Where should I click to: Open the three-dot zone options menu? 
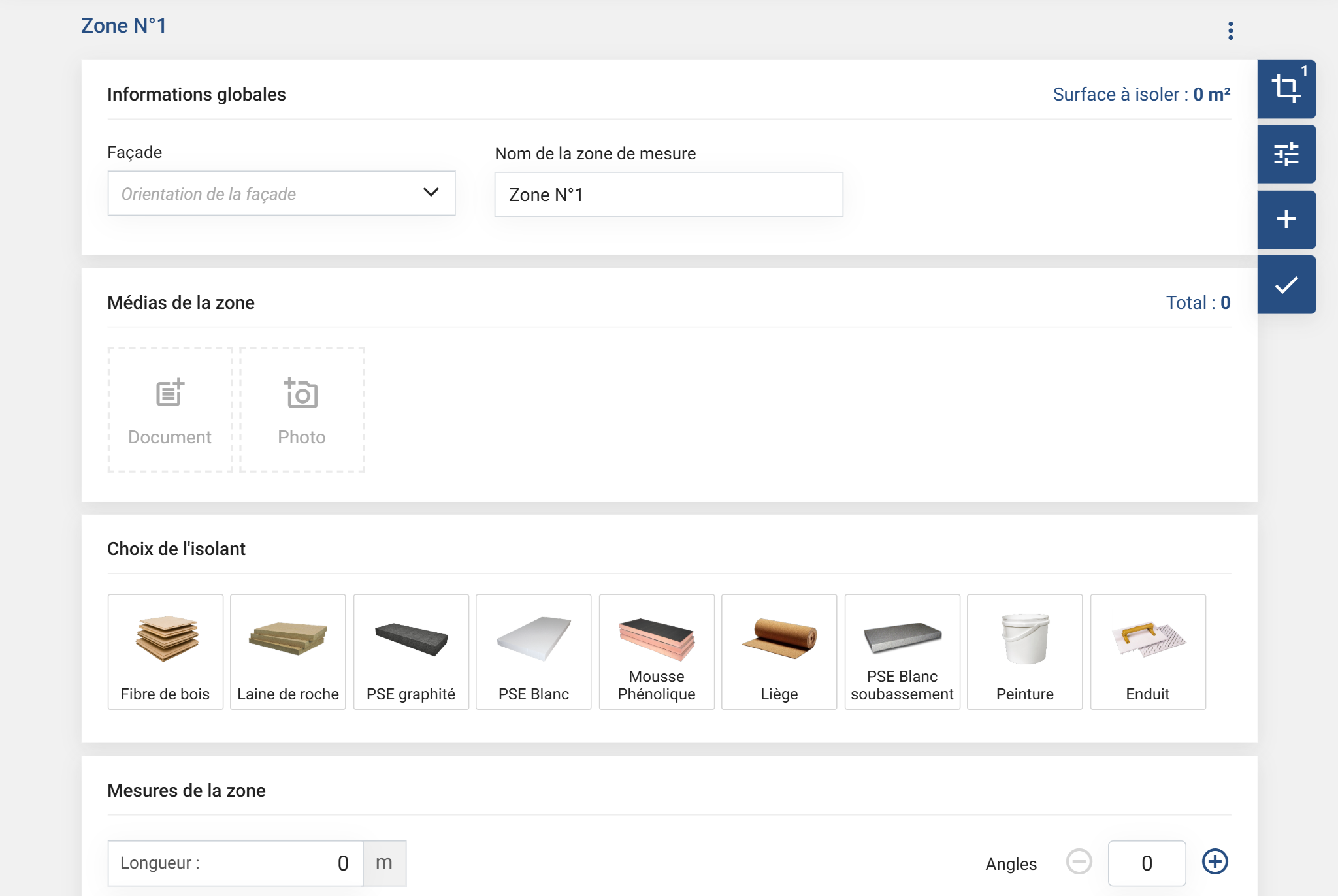pos(1230,31)
